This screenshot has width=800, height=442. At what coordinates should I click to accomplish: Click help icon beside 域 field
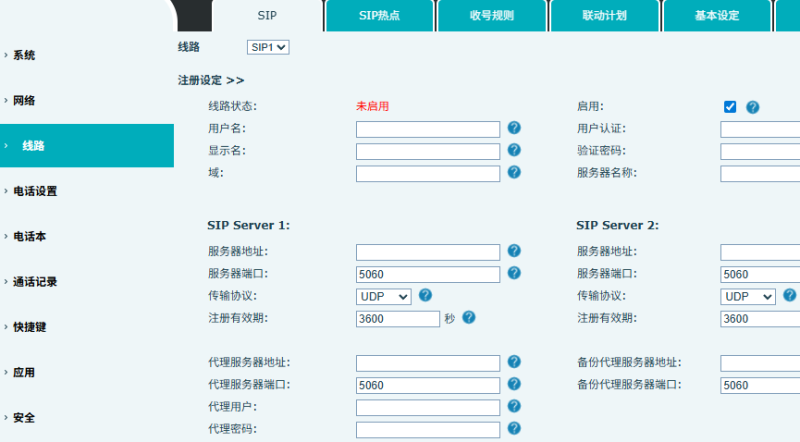(514, 172)
